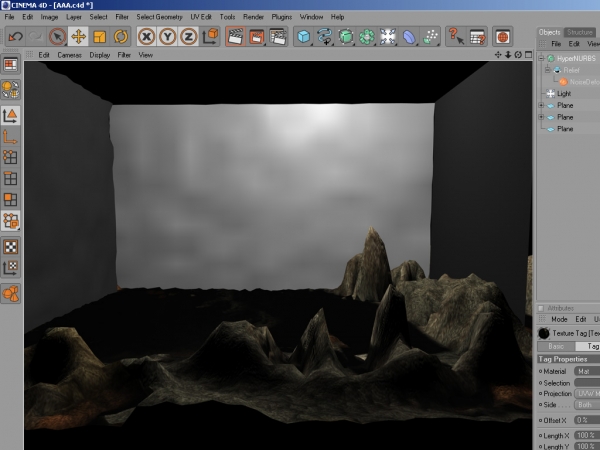Collapse the HyperNURBS tree node
Image resolution: width=600 pixels, height=450 pixels.
coord(541,58)
